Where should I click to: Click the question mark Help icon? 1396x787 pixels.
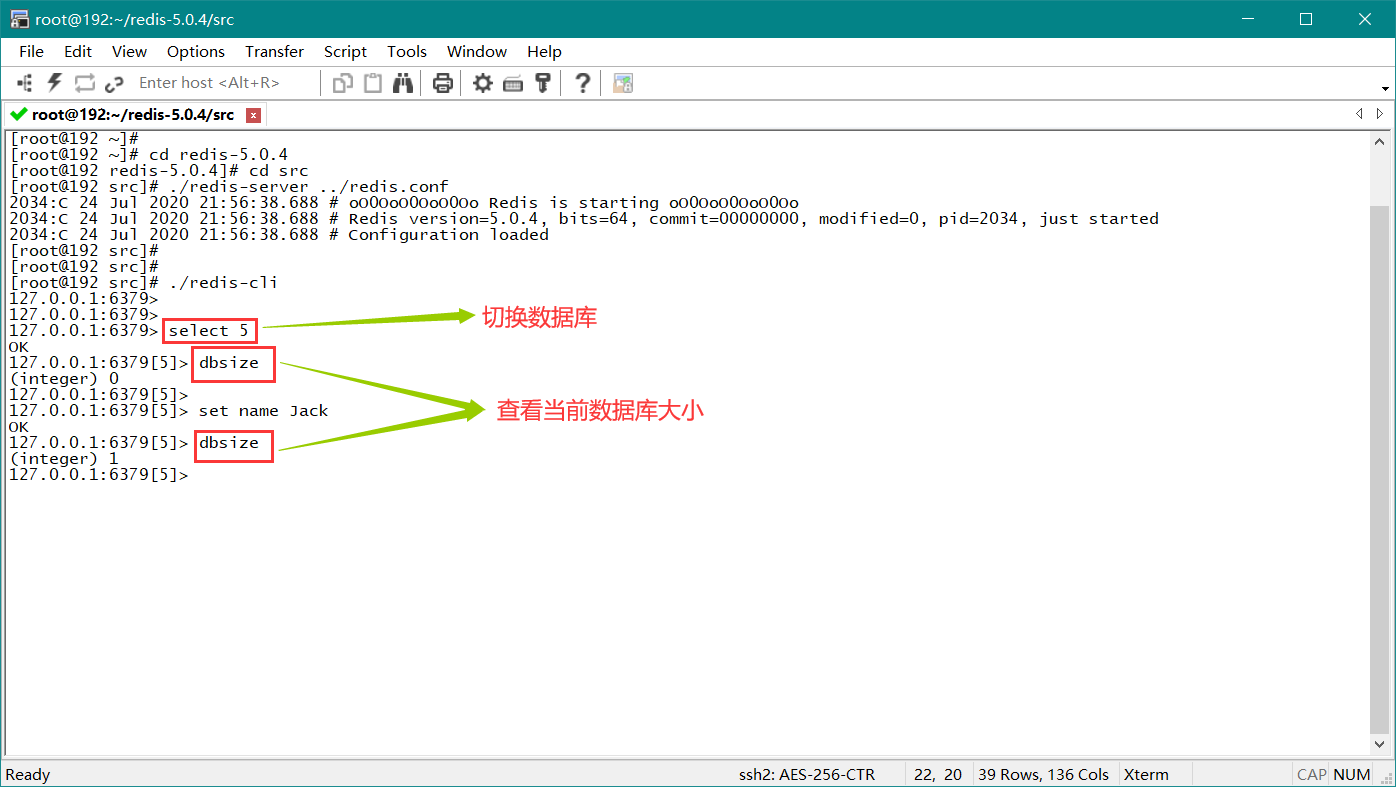point(583,83)
